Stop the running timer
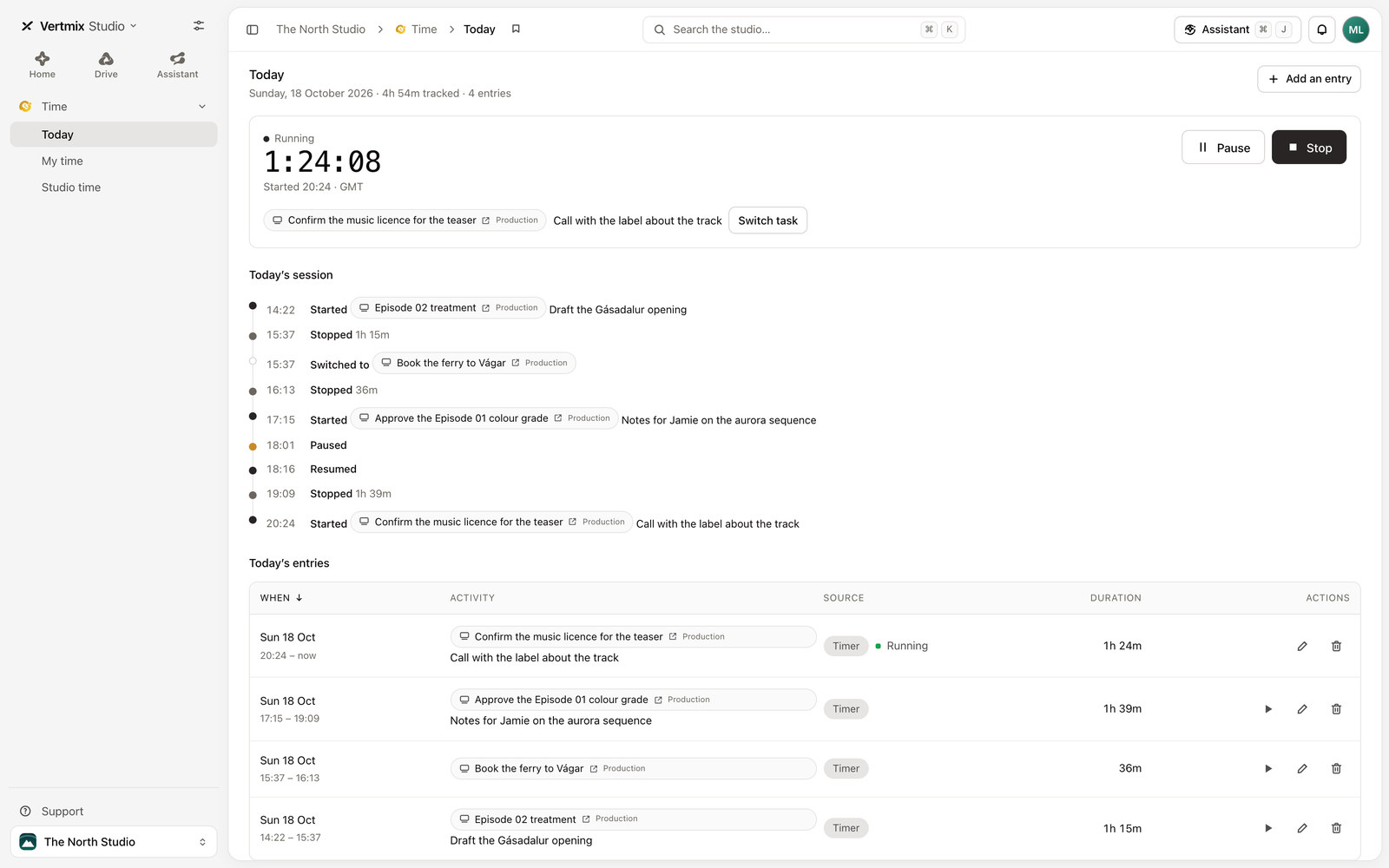The height and width of the screenshot is (868, 1389). 1309,148
